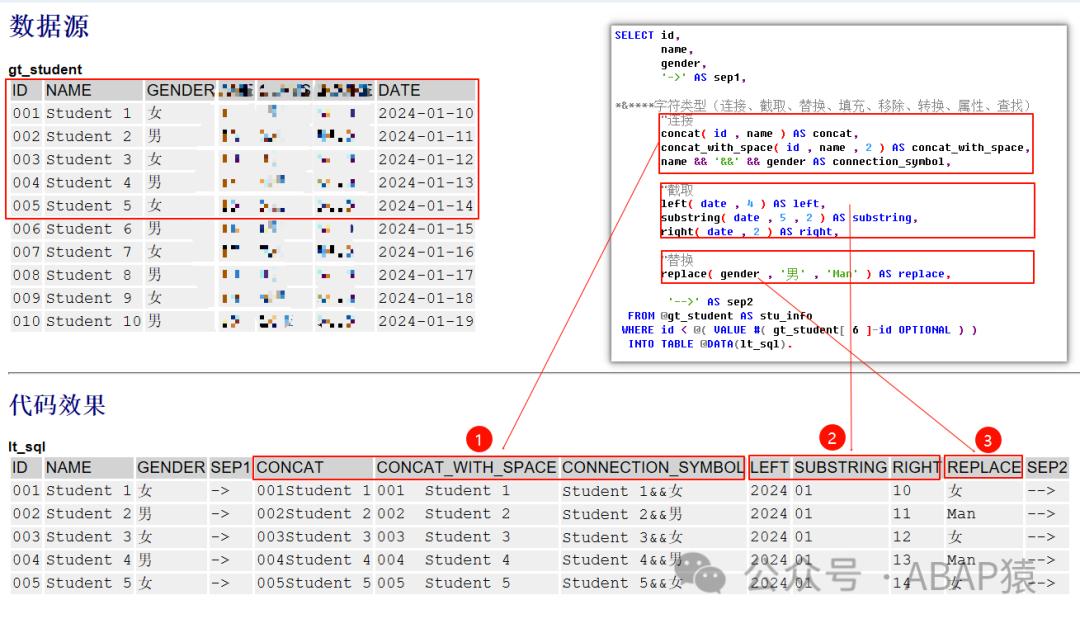Click LEFT value 2024 in lt_sql row 001

(769, 490)
